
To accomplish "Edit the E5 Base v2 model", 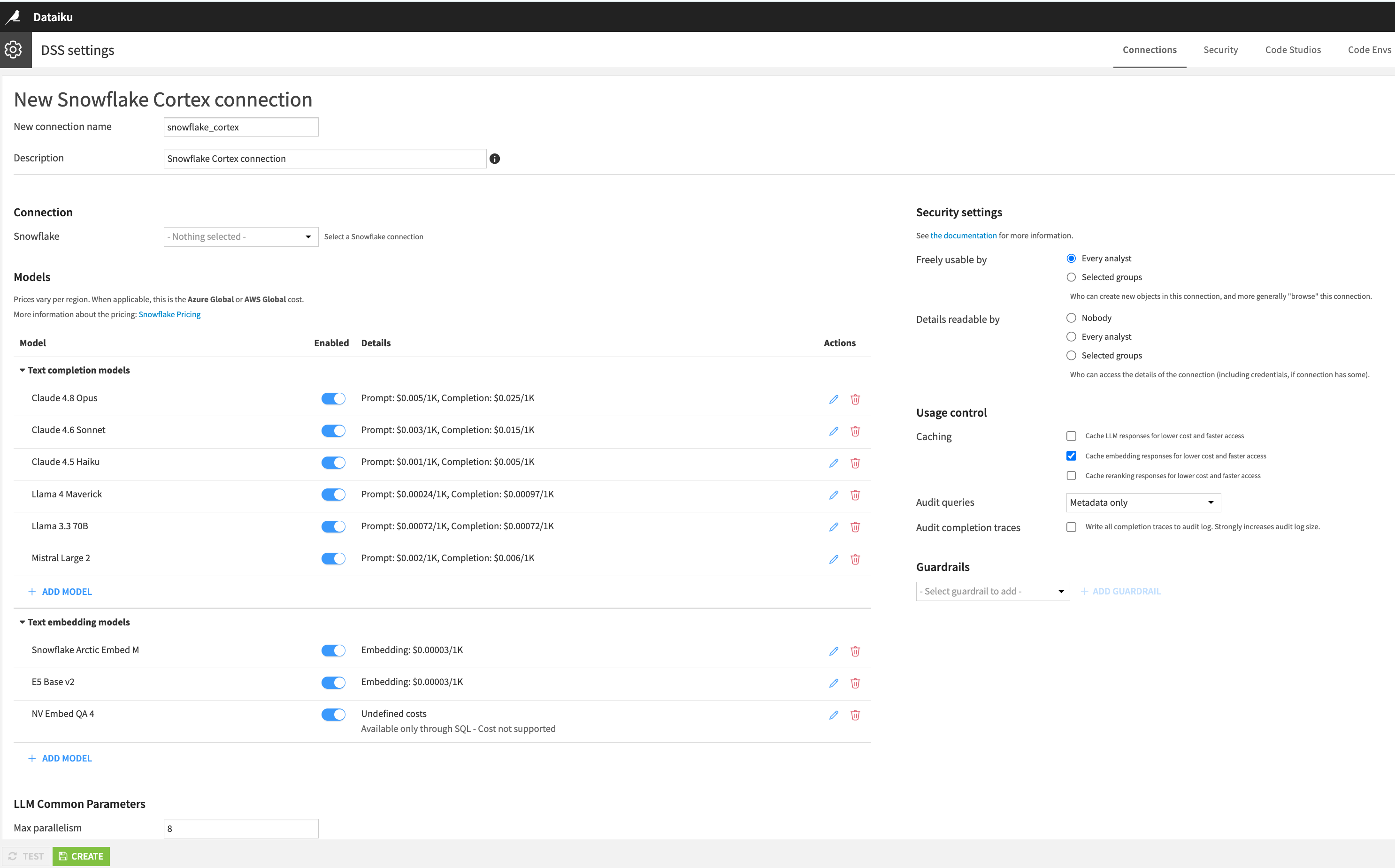I will pos(833,683).
